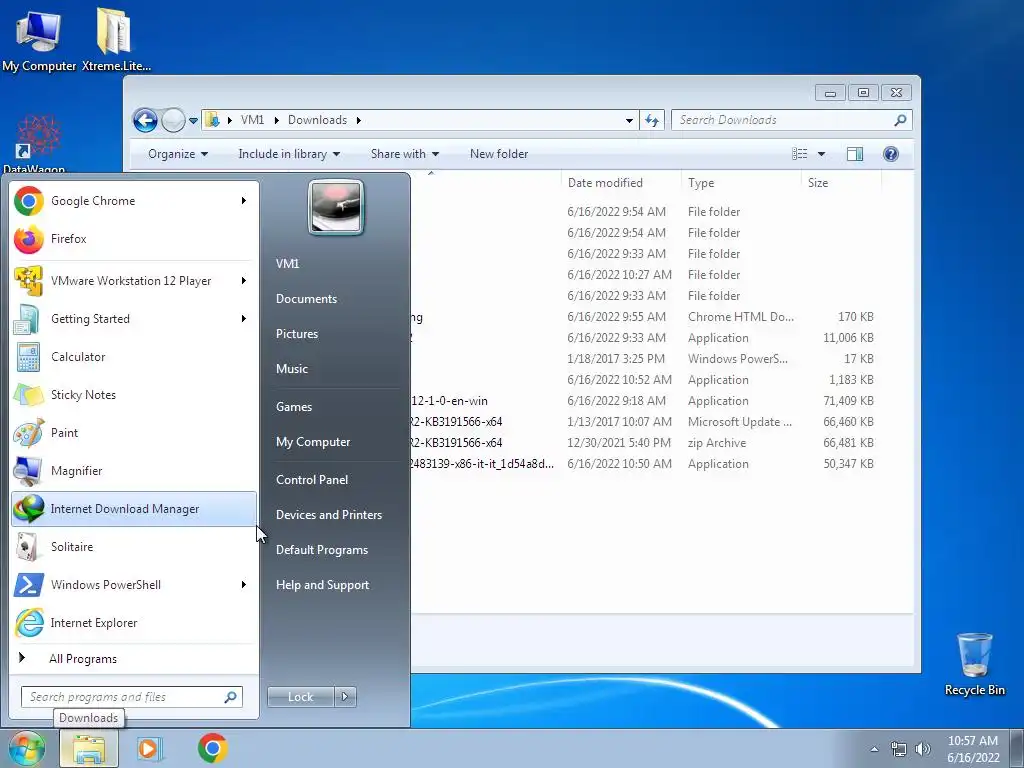Expand Google Chrome jump list arrow
The image size is (1024, 768).
pyautogui.click(x=244, y=200)
